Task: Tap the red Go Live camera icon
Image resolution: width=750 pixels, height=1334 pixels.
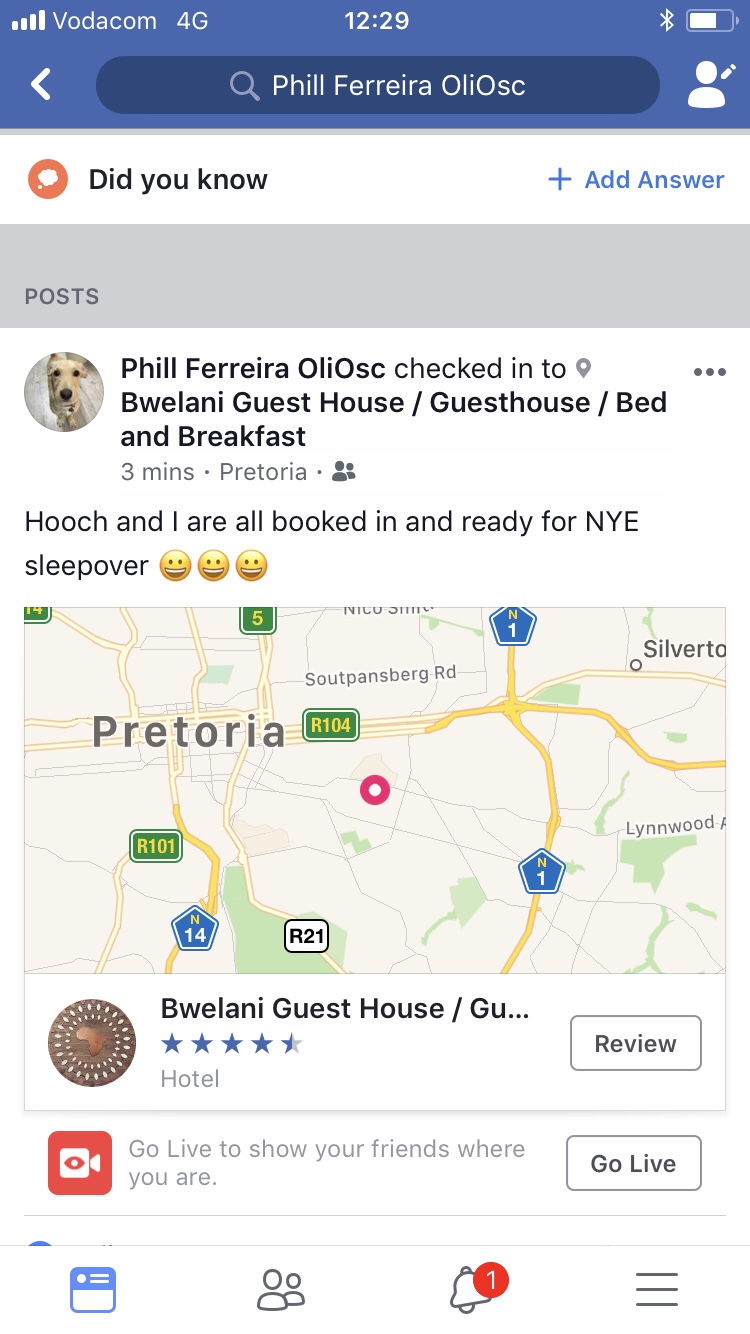Action: 80,1163
